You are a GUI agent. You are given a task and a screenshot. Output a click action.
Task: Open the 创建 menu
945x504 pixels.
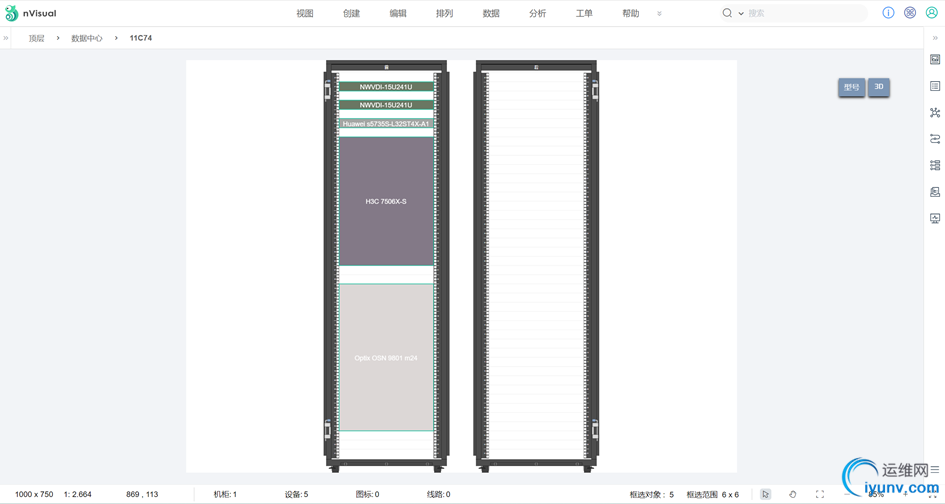(x=351, y=13)
